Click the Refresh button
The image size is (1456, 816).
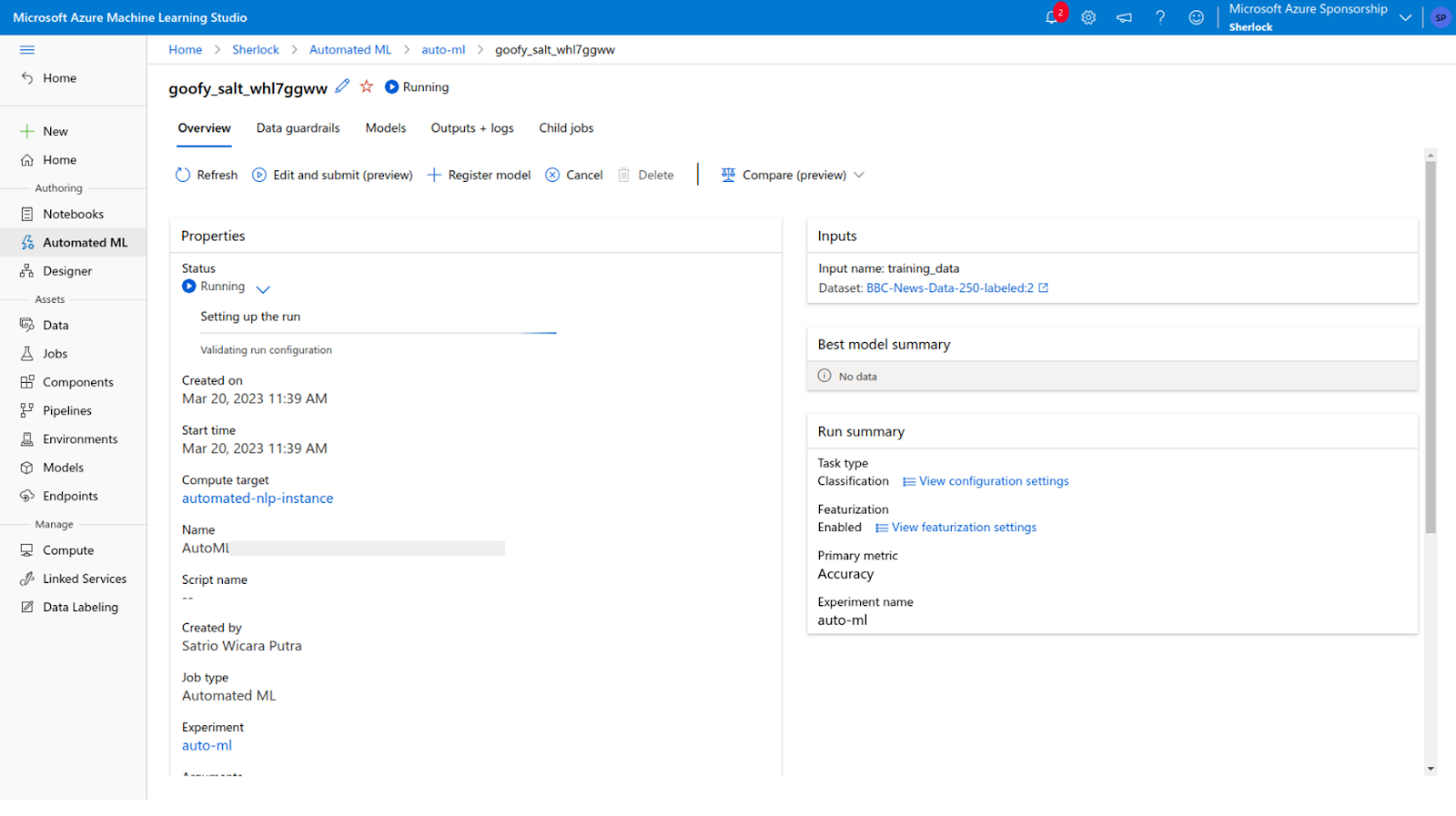(x=207, y=175)
